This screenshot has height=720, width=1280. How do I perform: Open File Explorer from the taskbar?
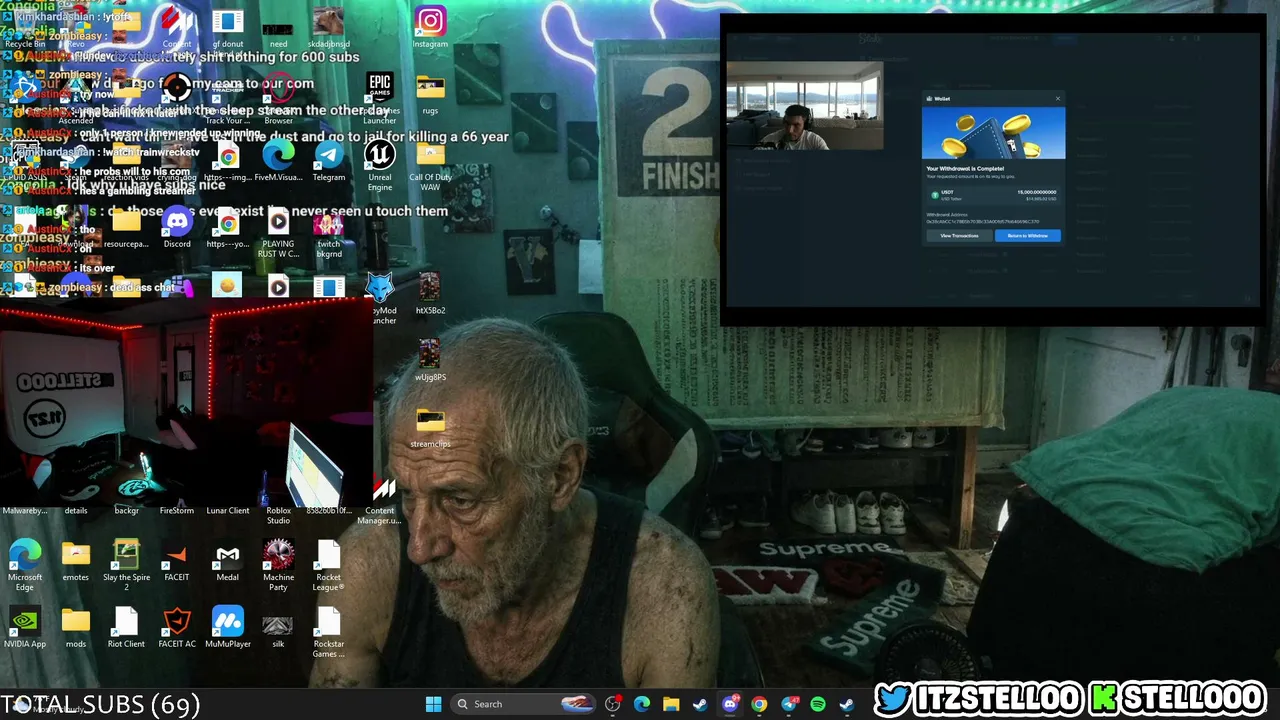click(671, 704)
